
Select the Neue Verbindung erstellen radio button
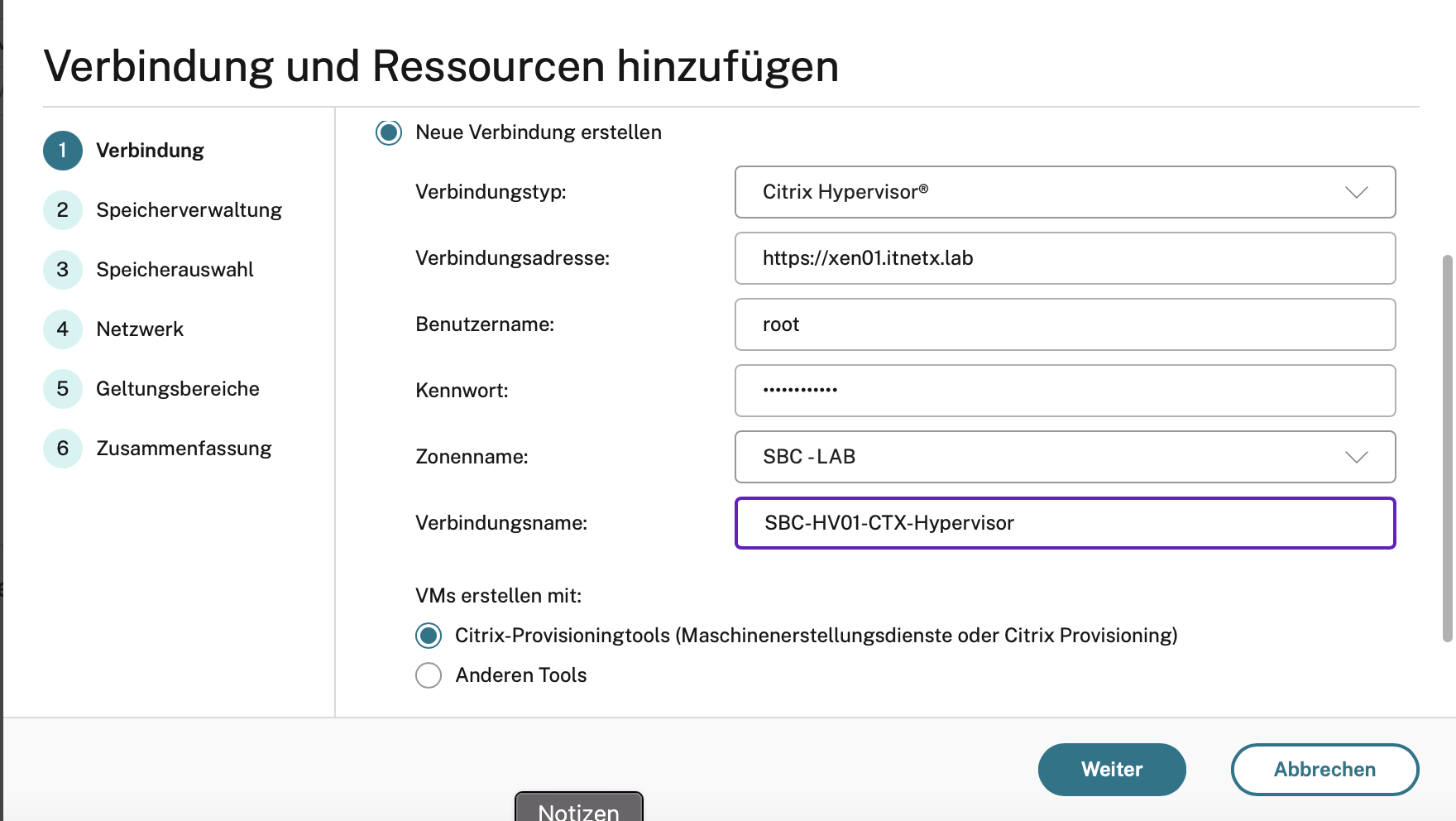(389, 132)
